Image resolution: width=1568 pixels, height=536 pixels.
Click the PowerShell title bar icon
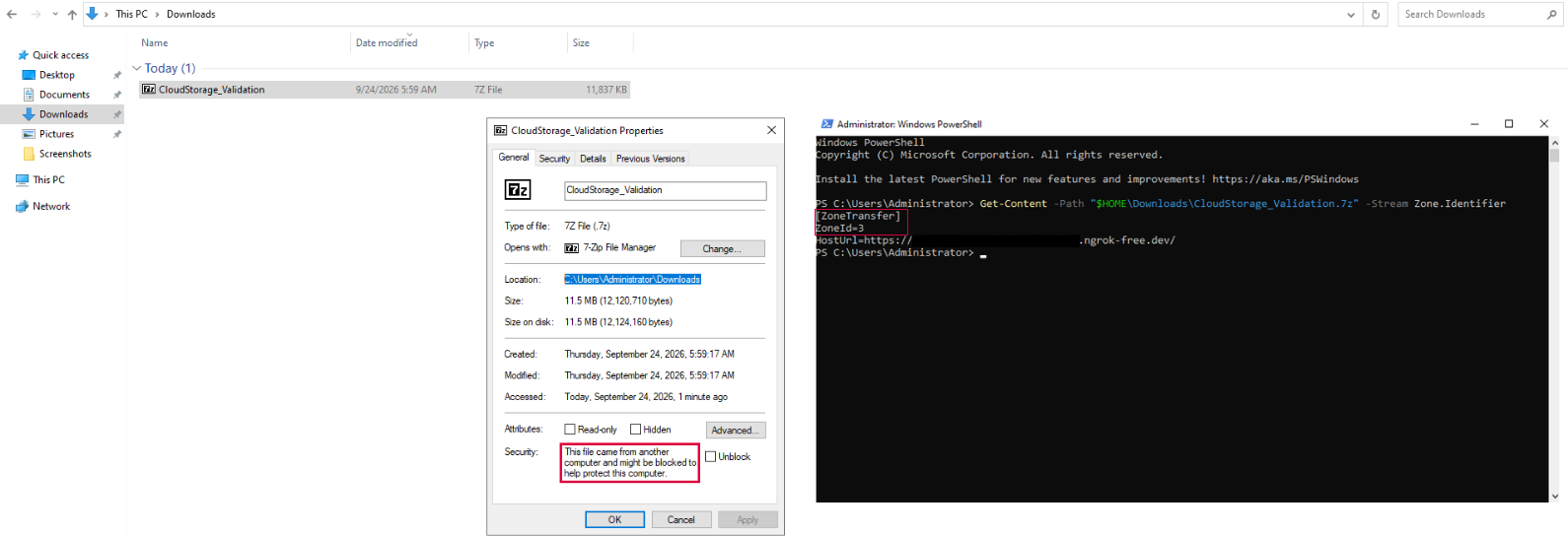pyautogui.click(x=826, y=124)
